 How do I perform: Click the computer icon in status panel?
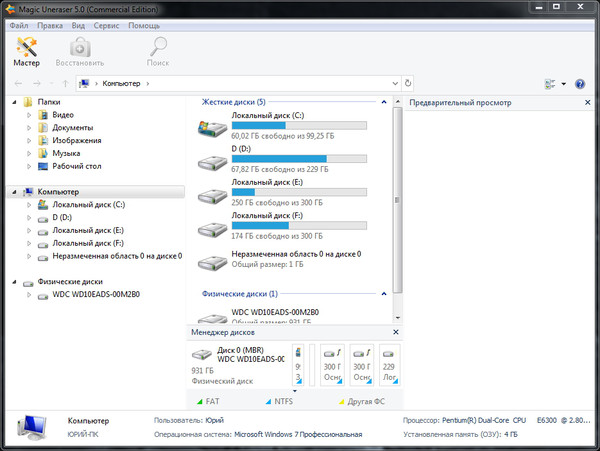tap(32, 427)
